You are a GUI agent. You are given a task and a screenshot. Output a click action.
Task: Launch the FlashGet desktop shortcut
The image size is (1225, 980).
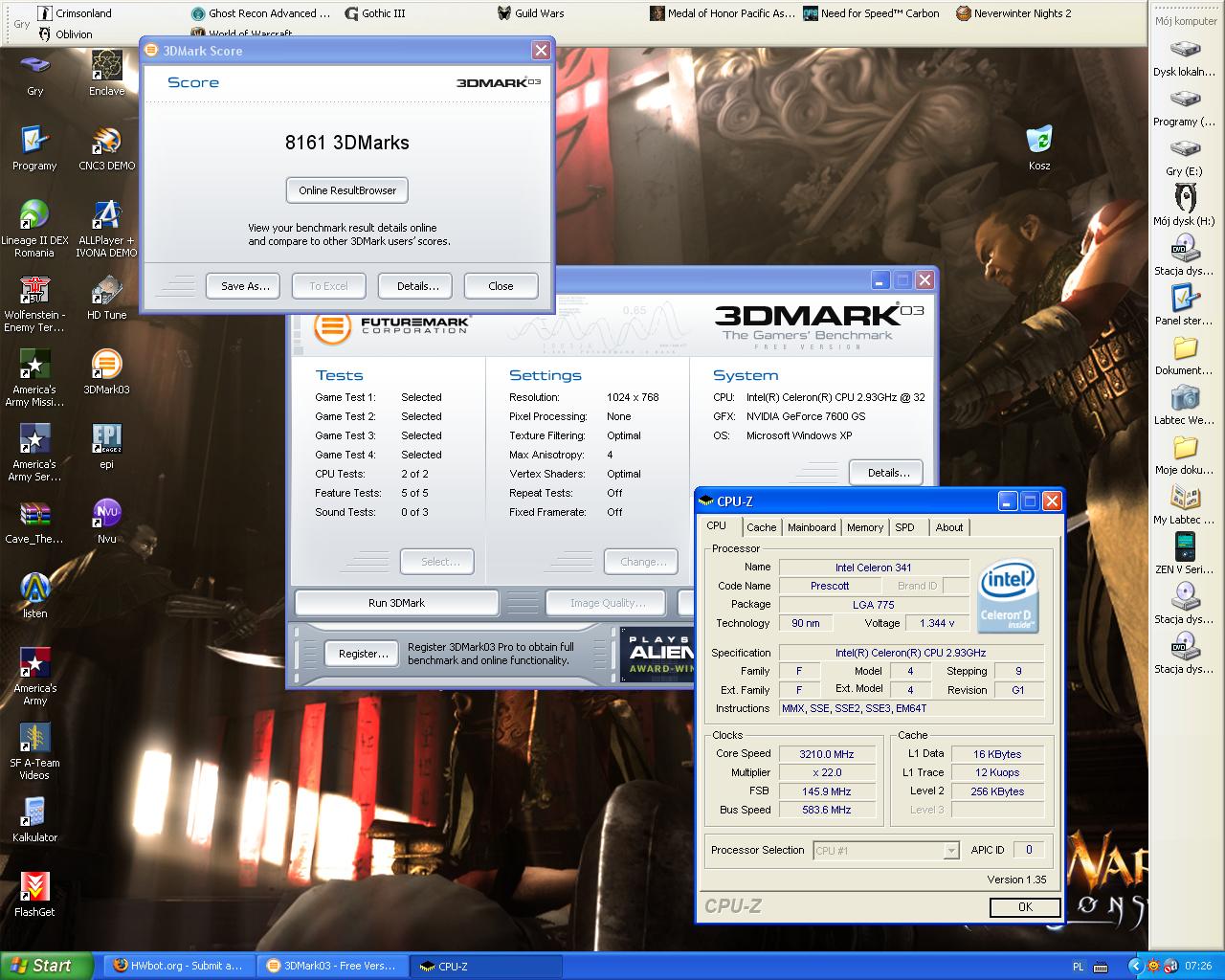(x=35, y=894)
